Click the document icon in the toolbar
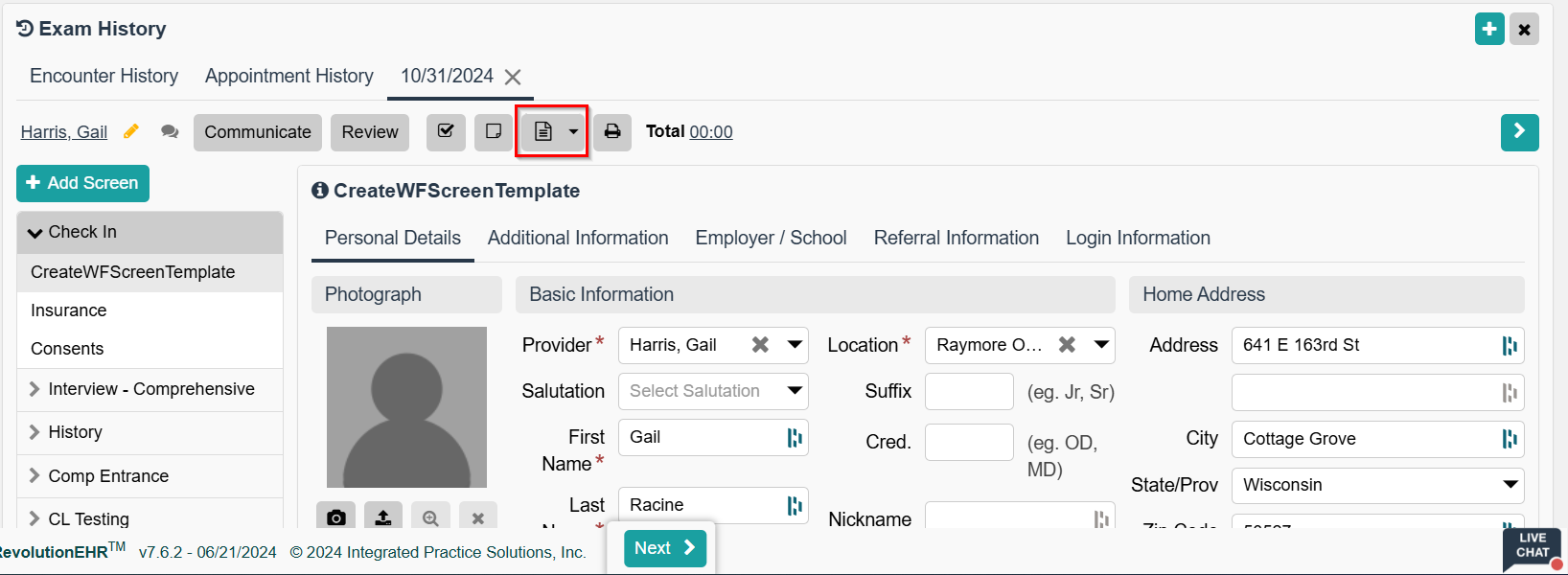Image resolution: width=1568 pixels, height=575 pixels. (x=543, y=132)
